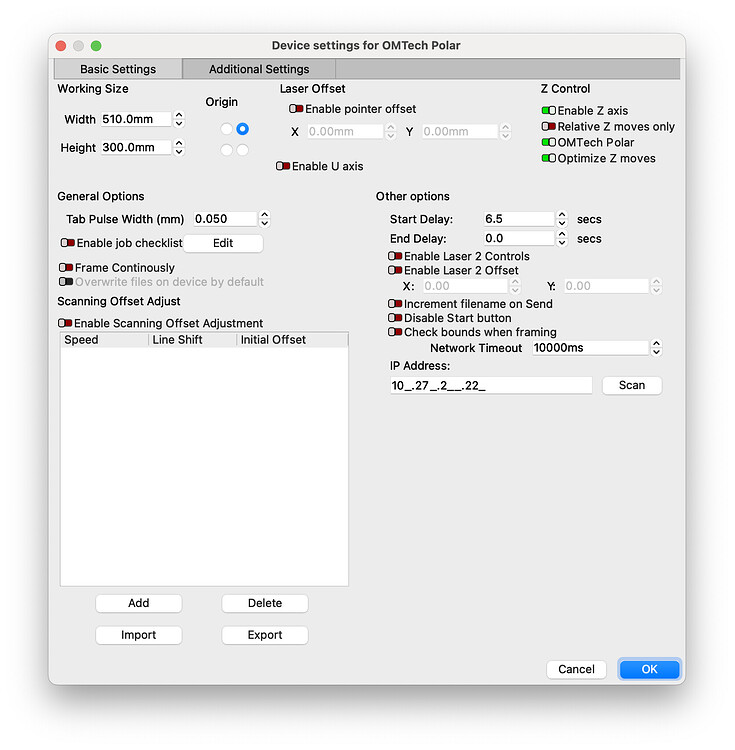Turn on Enable U axis
The image size is (735, 750).
pyautogui.click(x=283, y=167)
